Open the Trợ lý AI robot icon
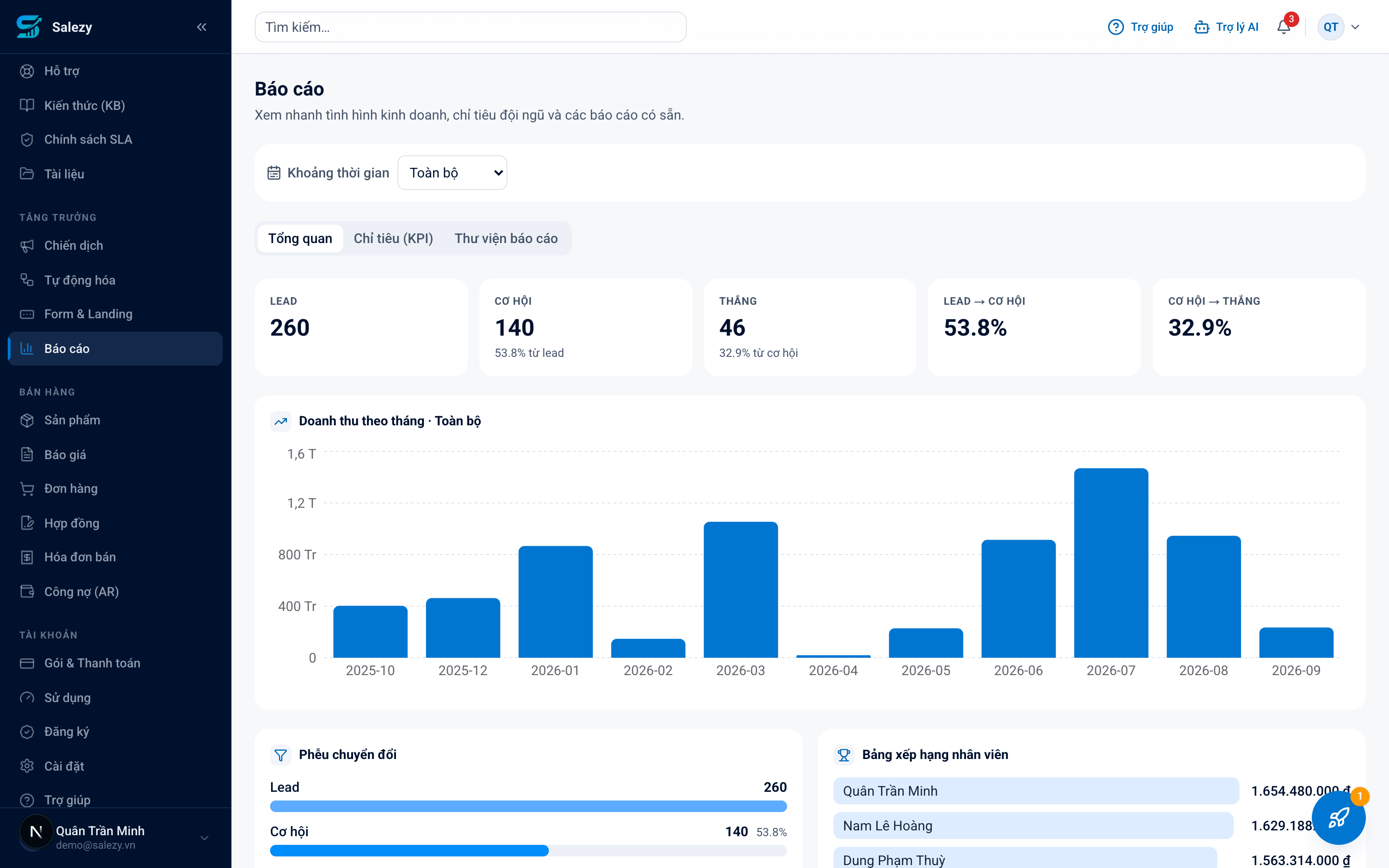 pos(1201,27)
